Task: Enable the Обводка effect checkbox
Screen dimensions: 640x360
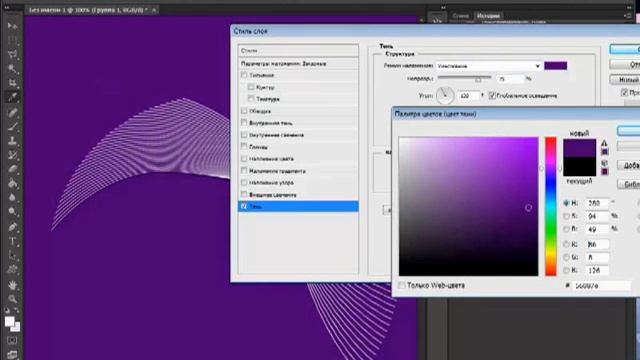Action: click(x=244, y=111)
